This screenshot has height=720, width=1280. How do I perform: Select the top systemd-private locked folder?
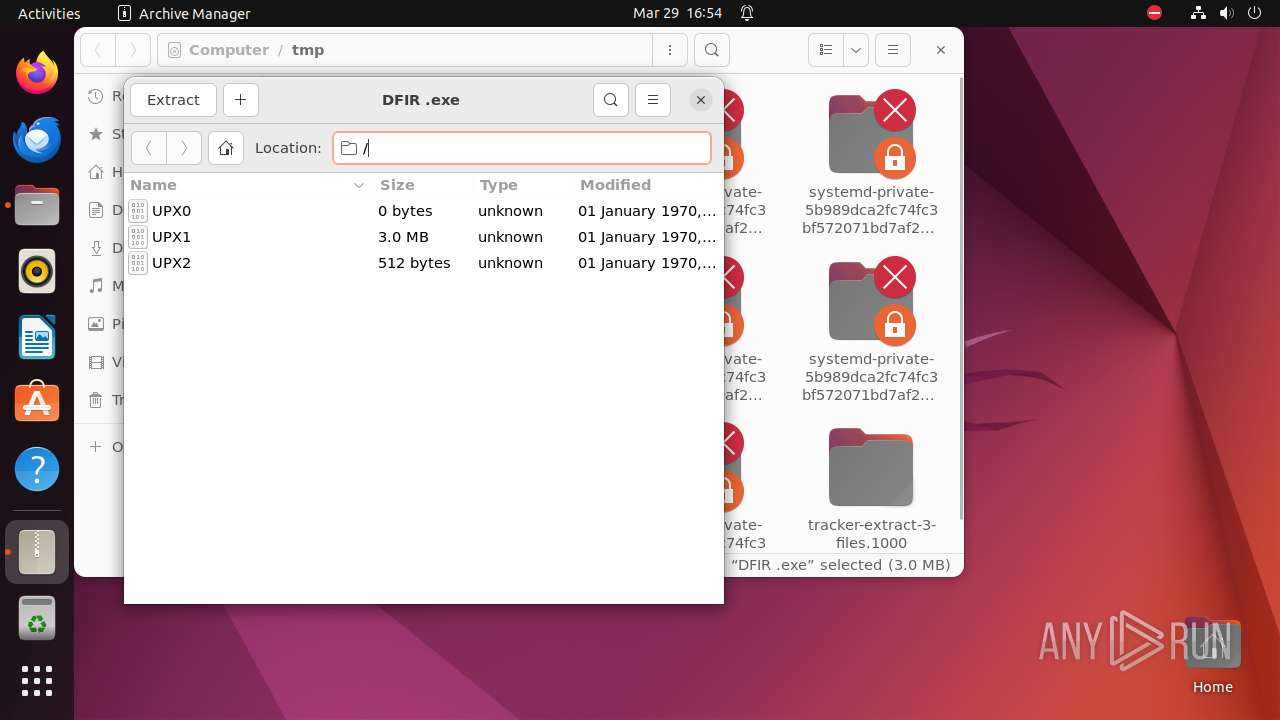click(871, 164)
